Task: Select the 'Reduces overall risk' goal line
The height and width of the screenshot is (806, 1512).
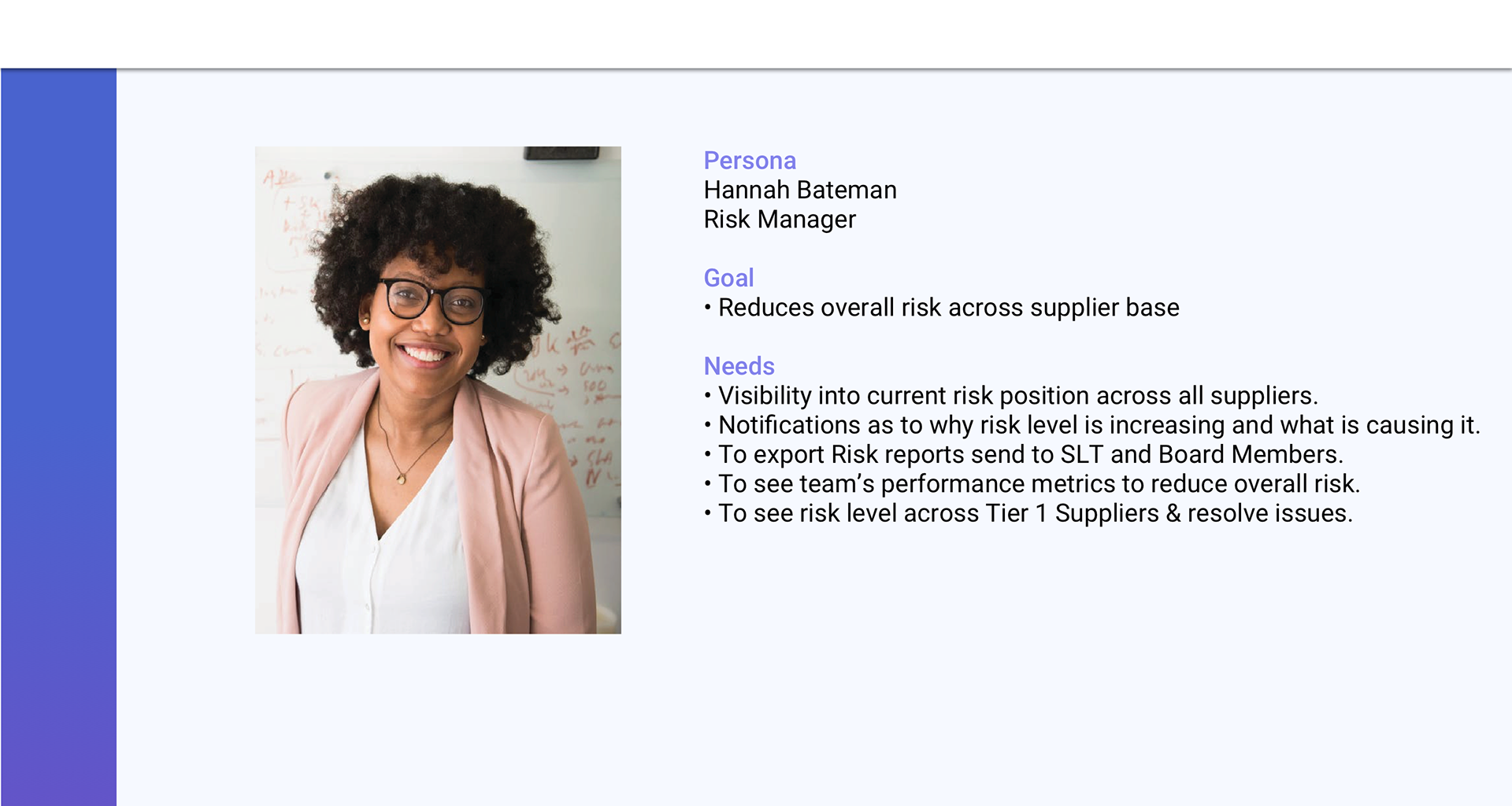Action: (942, 308)
